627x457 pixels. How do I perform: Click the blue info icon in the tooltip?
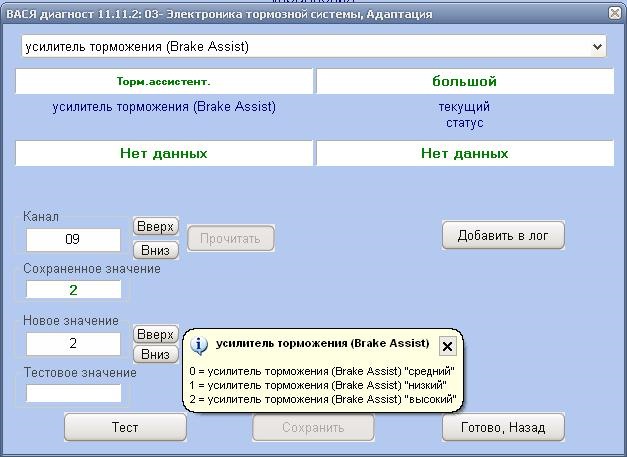(x=199, y=345)
